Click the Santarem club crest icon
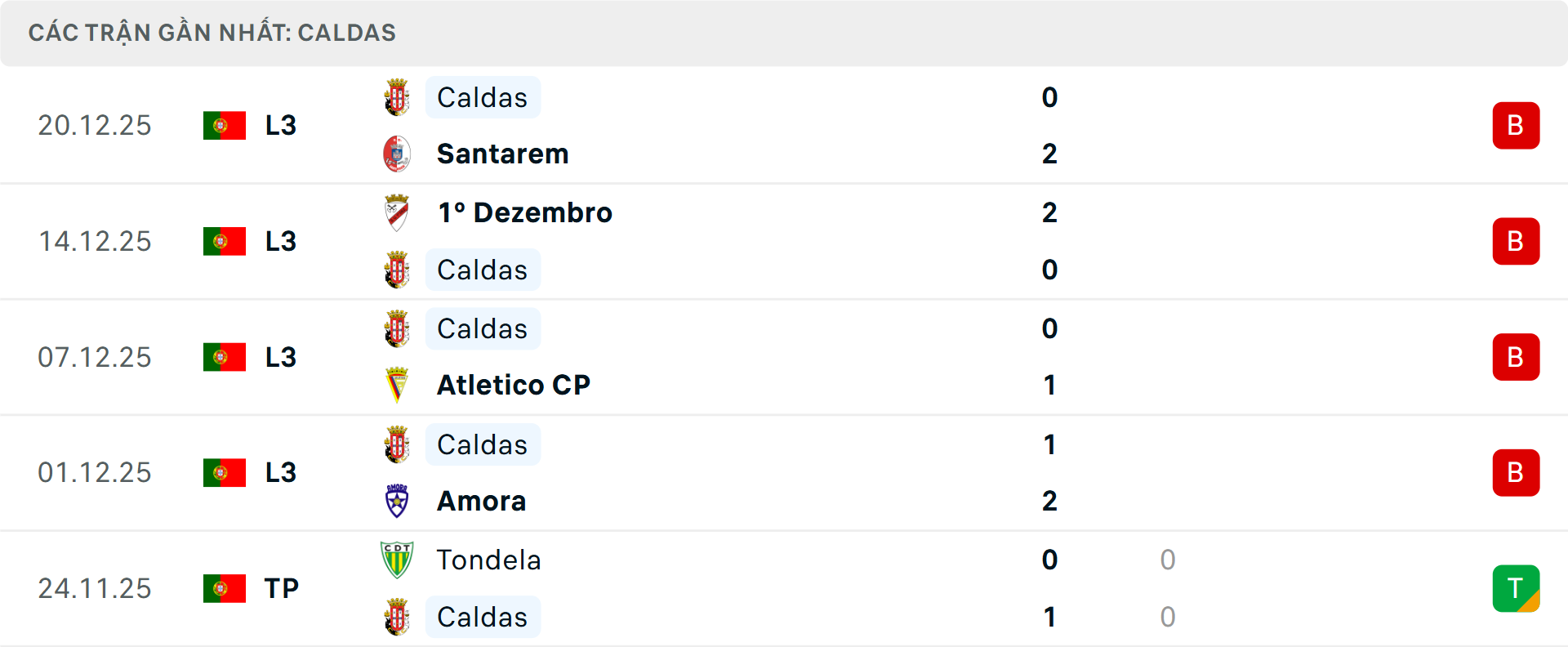Screen dimensions: 1568x647 (397, 154)
